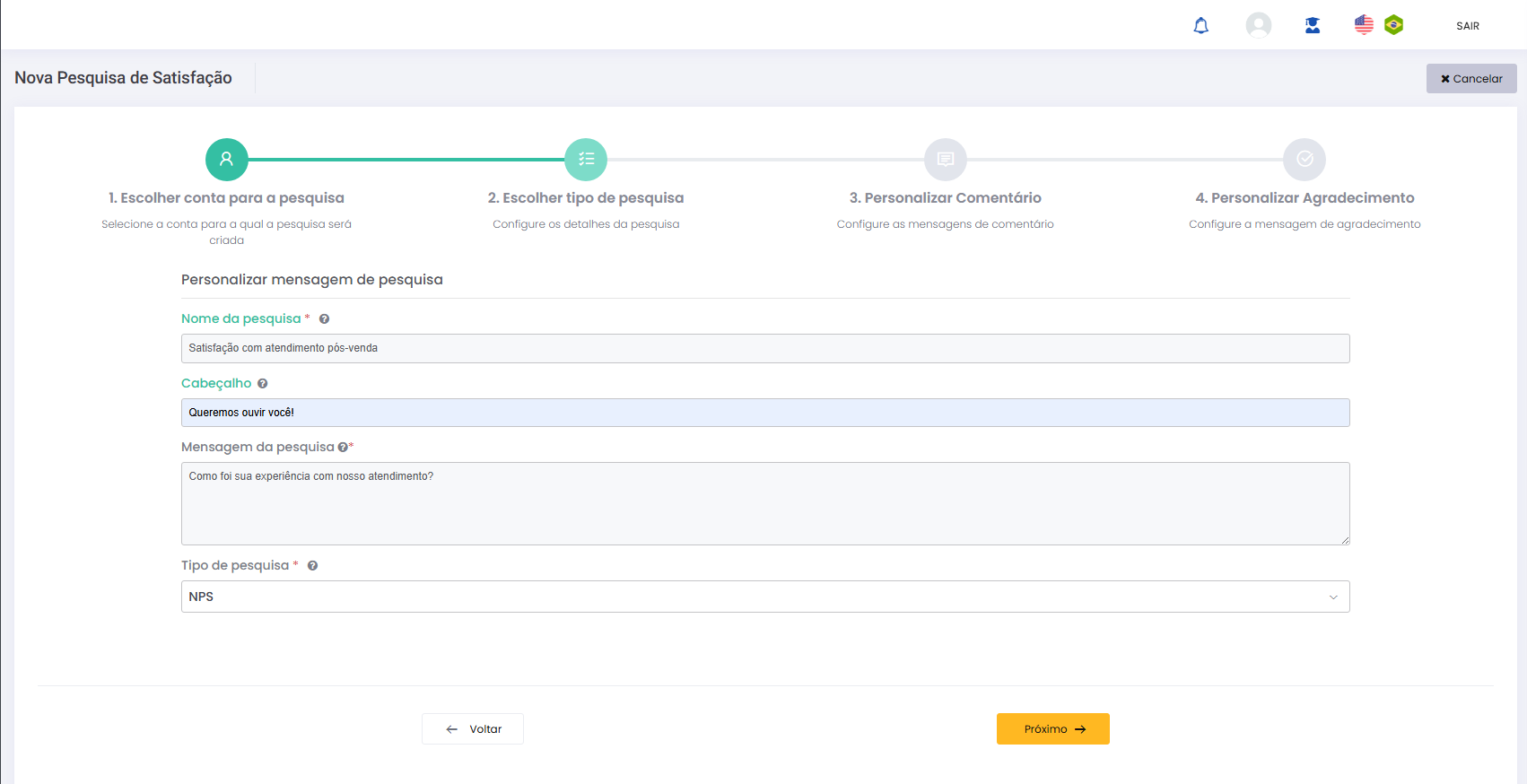Click the help icon beside Cabeçalho
The width and height of the screenshot is (1527, 784).
[x=263, y=384]
